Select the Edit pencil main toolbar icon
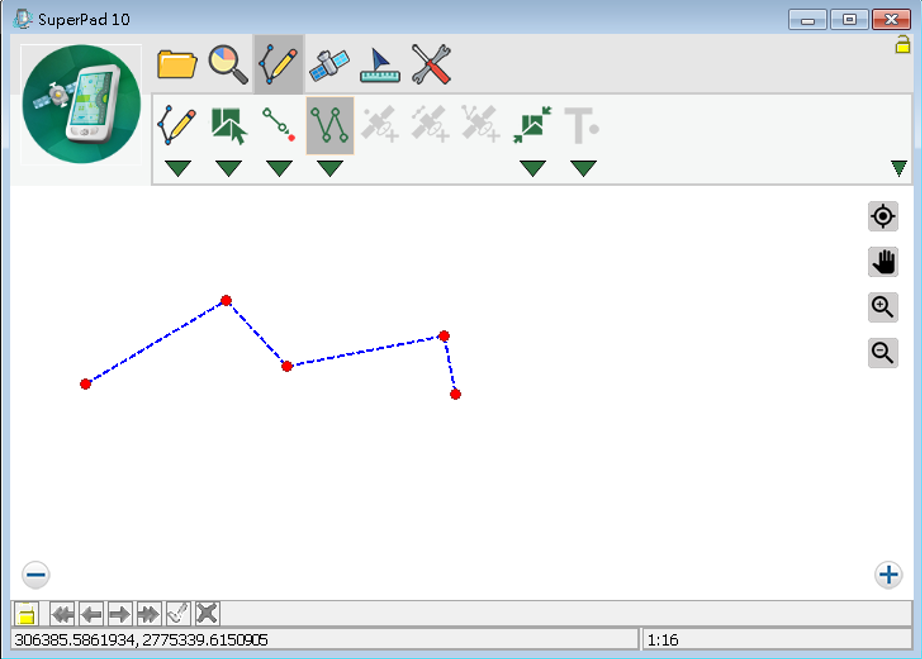The height and width of the screenshot is (659, 922). [x=279, y=64]
